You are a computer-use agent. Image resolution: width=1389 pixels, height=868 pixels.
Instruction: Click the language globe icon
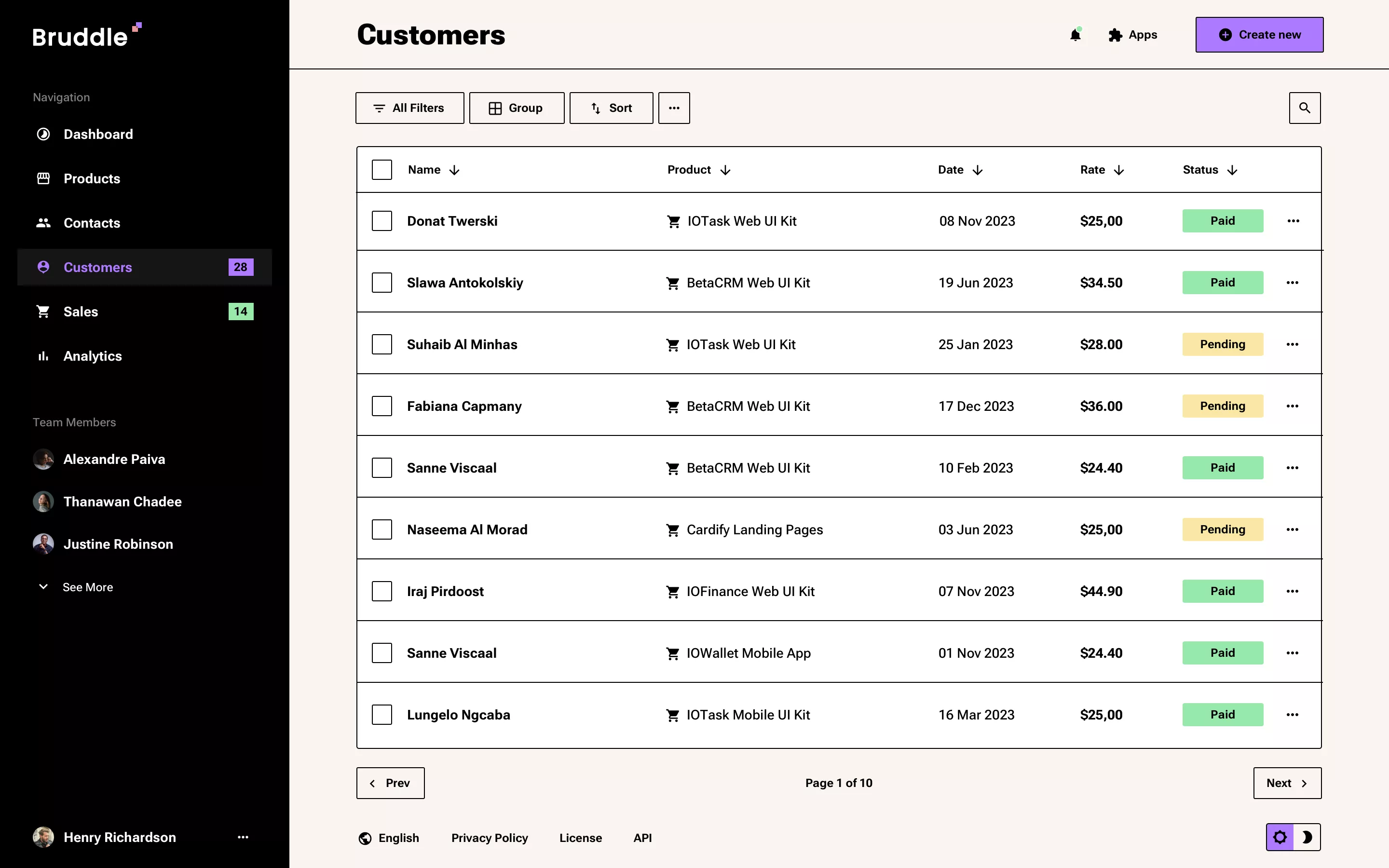point(365,838)
